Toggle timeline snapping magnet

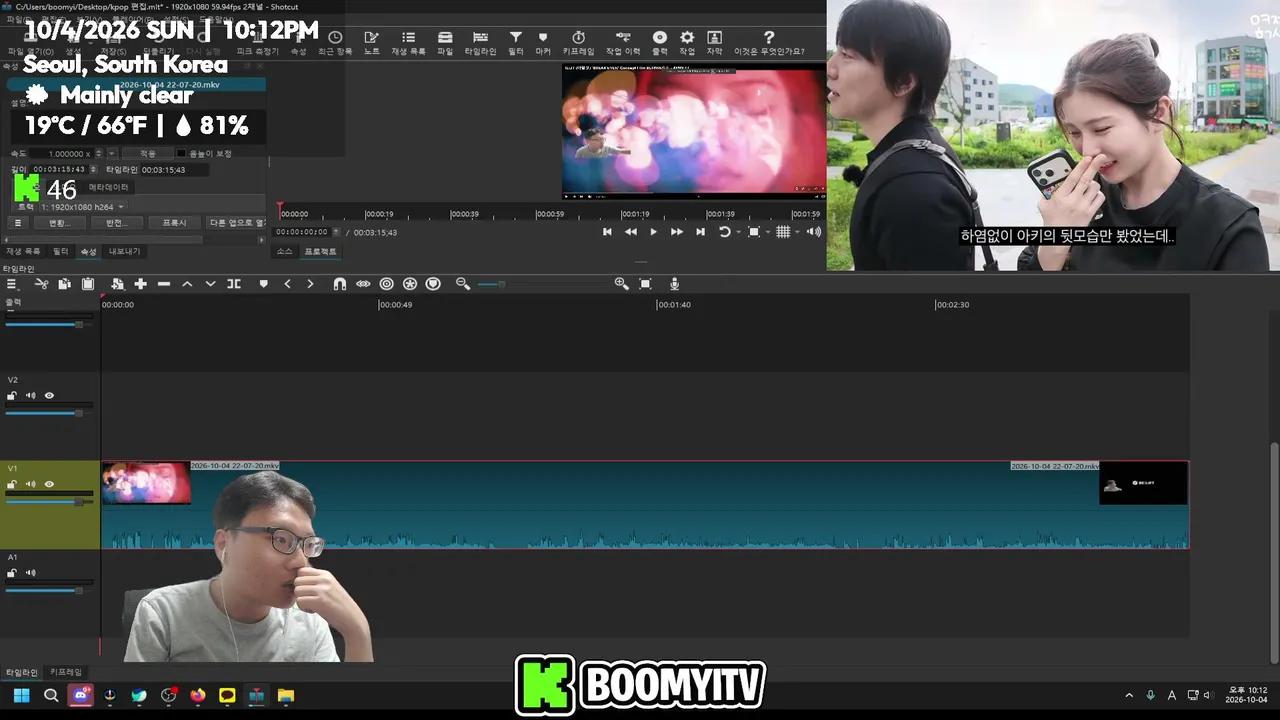click(x=339, y=284)
